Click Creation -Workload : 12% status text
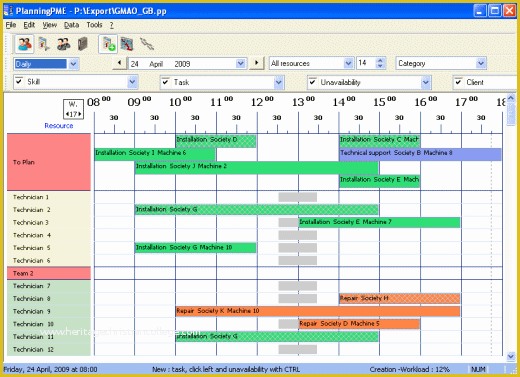The width and height of the screenshot is (520, 377). [x=409, y=369]
